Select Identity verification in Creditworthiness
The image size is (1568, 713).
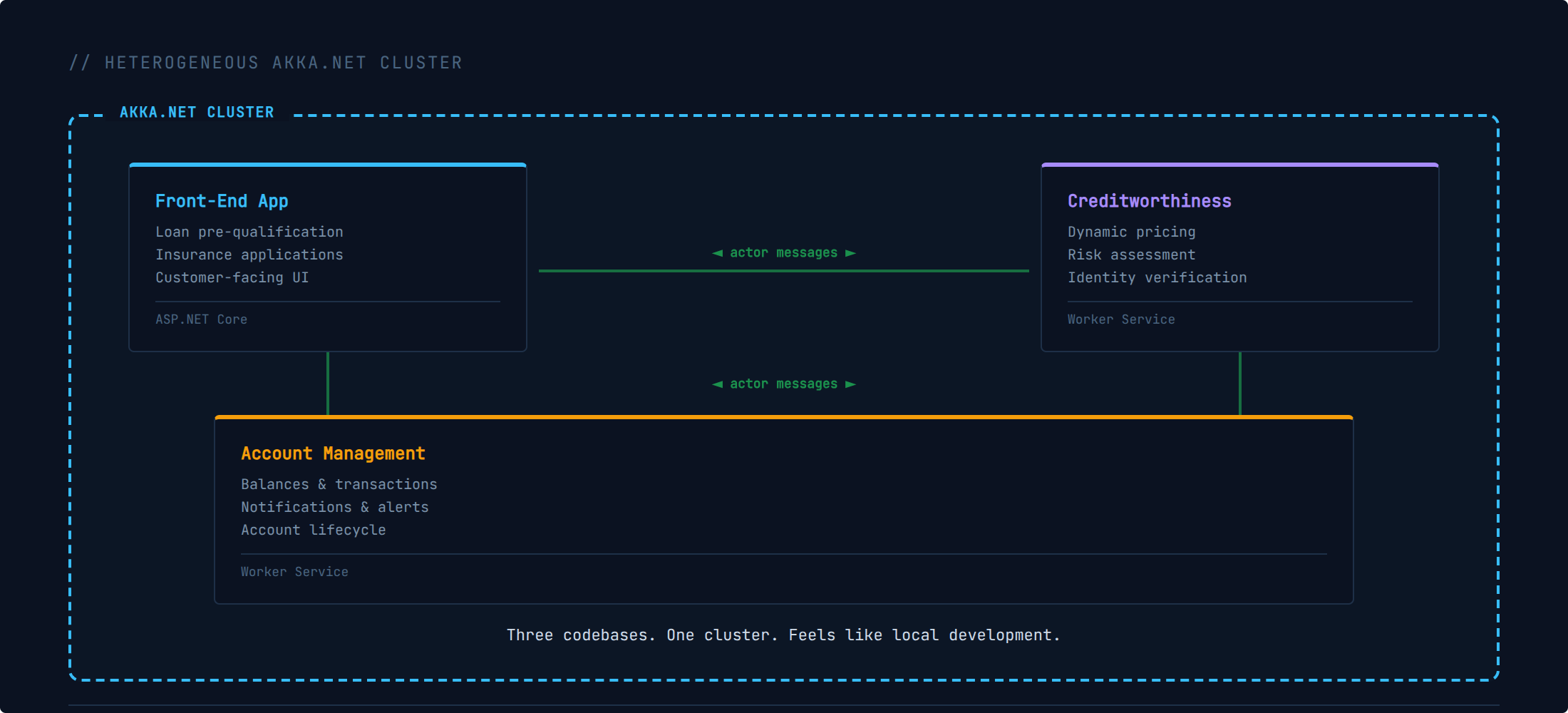click(1157, 277)
